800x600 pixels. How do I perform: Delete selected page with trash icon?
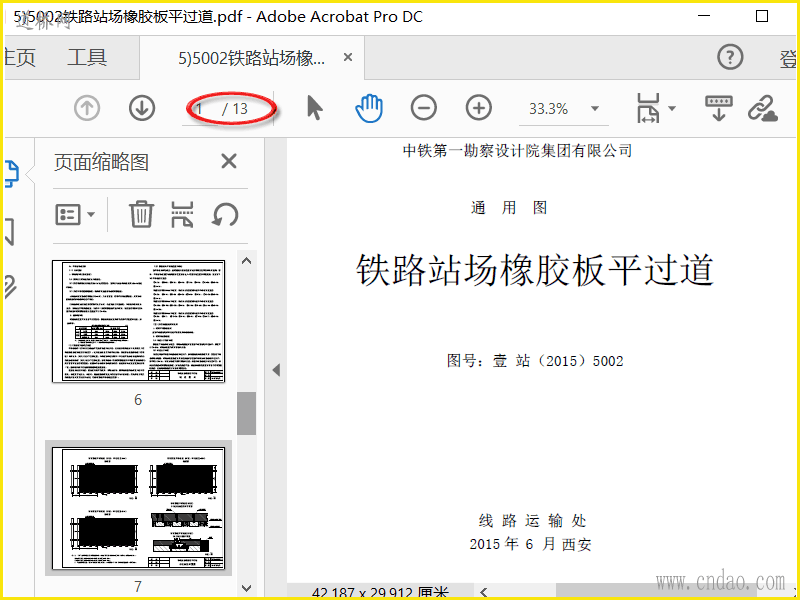141,214
